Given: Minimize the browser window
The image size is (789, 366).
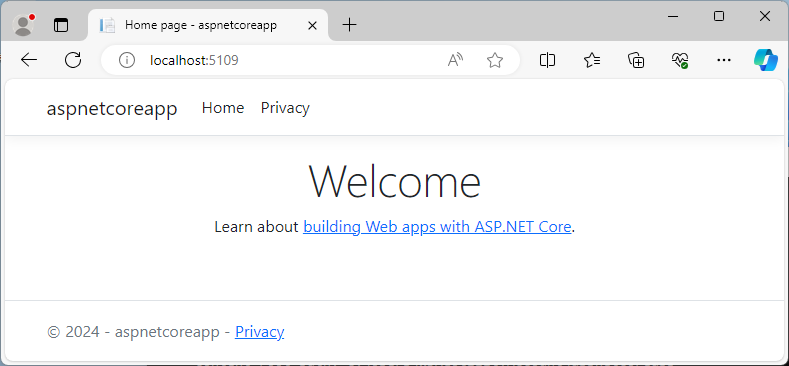Looking at the screenshot, I should click(673, 16).
